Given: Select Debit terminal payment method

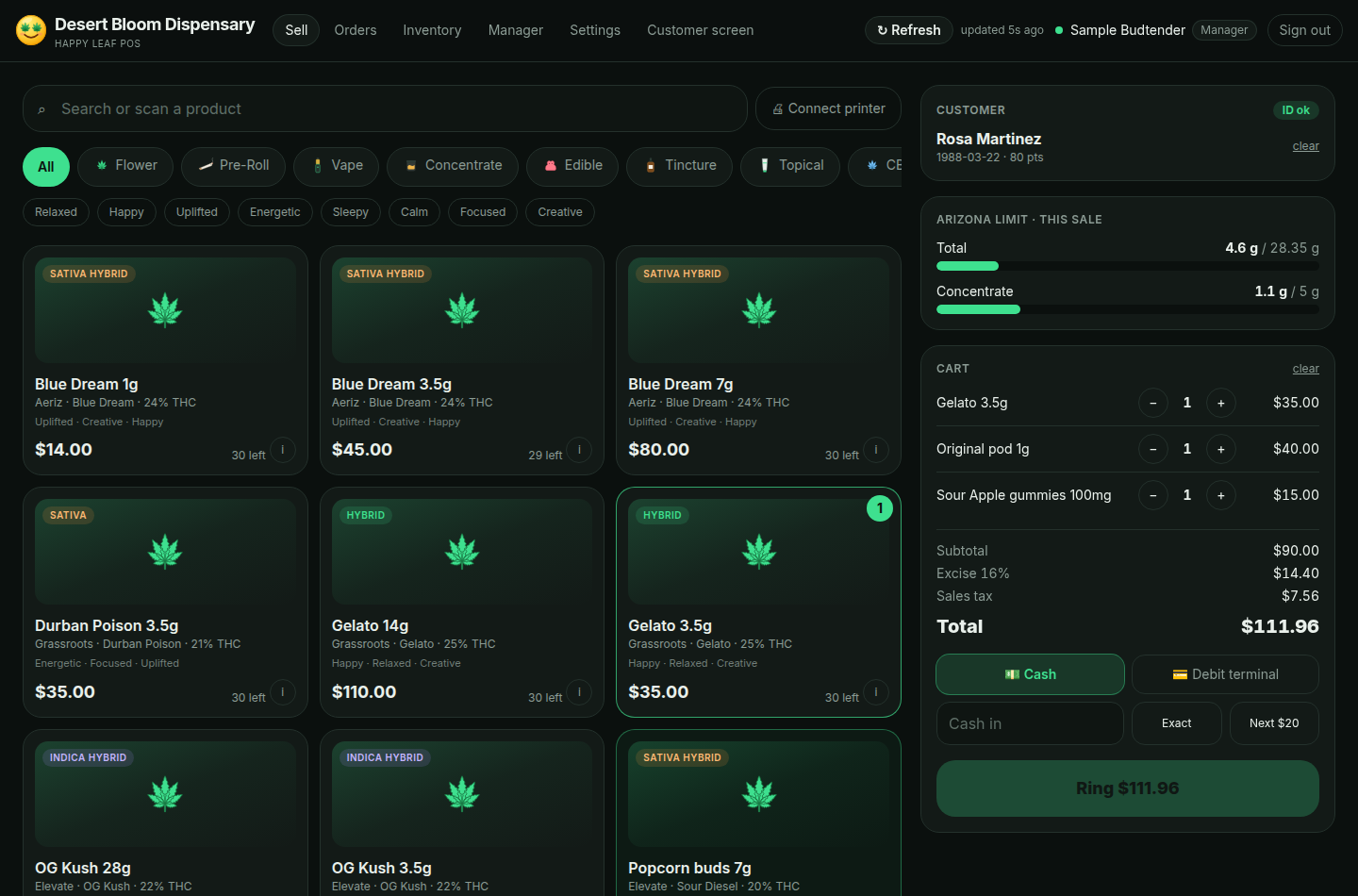Looking at the screenshot, I should click(x=1225, y=674).
